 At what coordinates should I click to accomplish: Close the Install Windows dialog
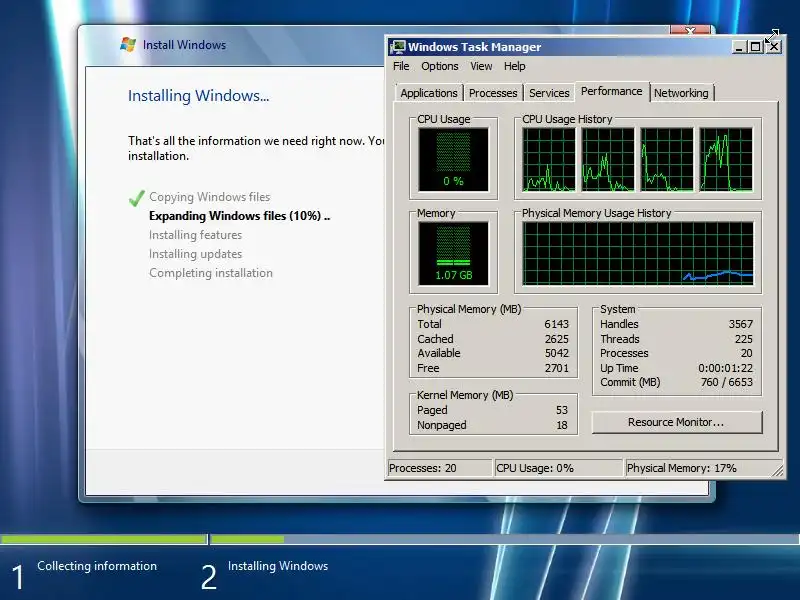point(690,30)
